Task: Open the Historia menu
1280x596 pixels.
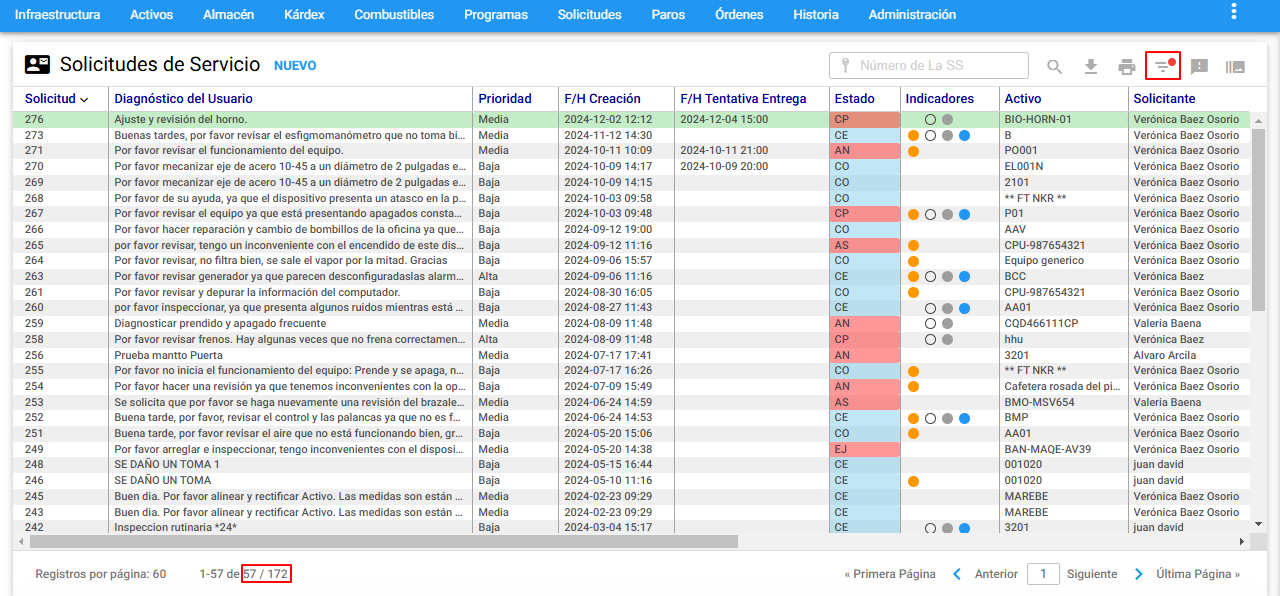Action: point(816,15)
